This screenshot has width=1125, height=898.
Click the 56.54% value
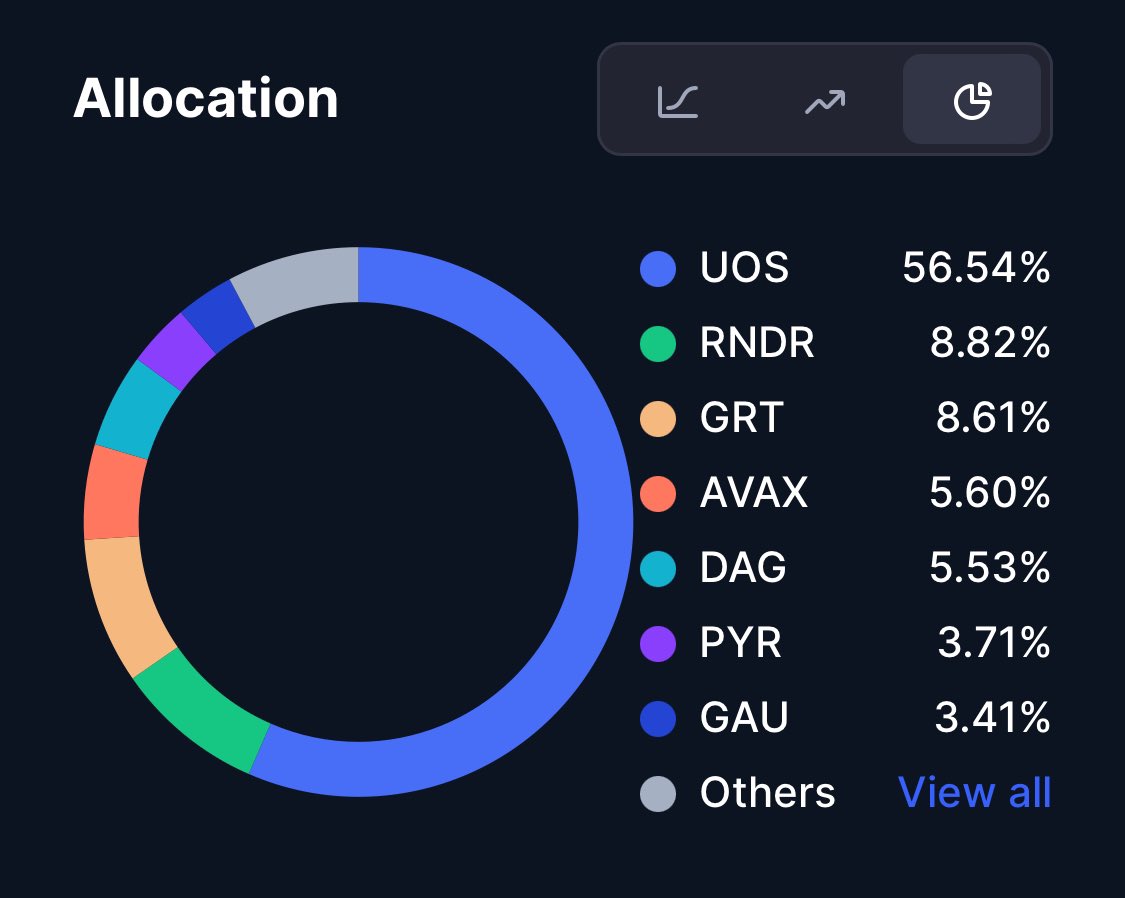976,268
